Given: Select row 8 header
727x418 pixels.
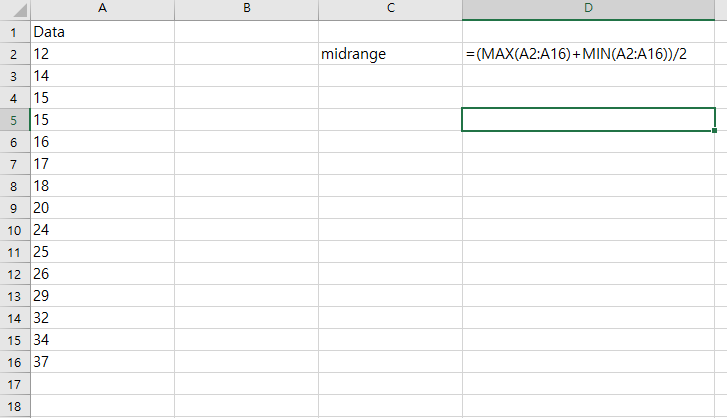Looking at the screenshot, I should (15, 186).
